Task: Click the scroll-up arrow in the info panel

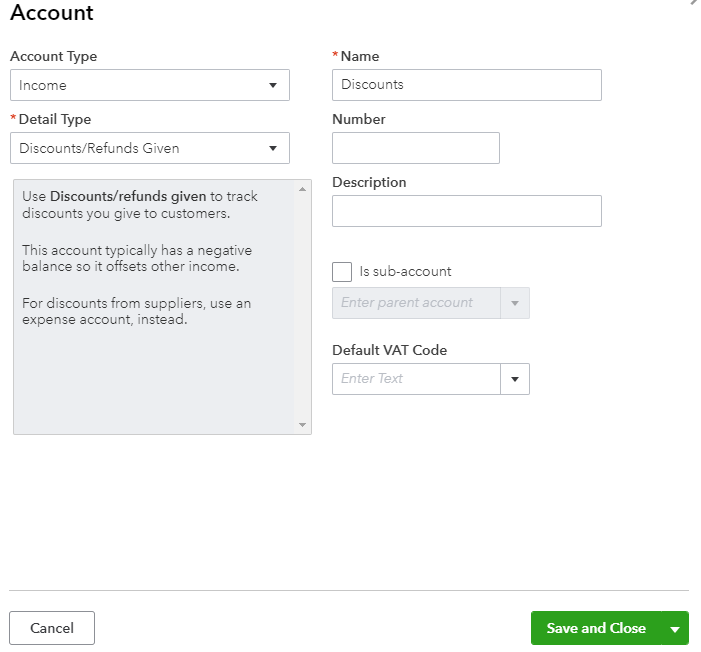Action: click(303, 188)
